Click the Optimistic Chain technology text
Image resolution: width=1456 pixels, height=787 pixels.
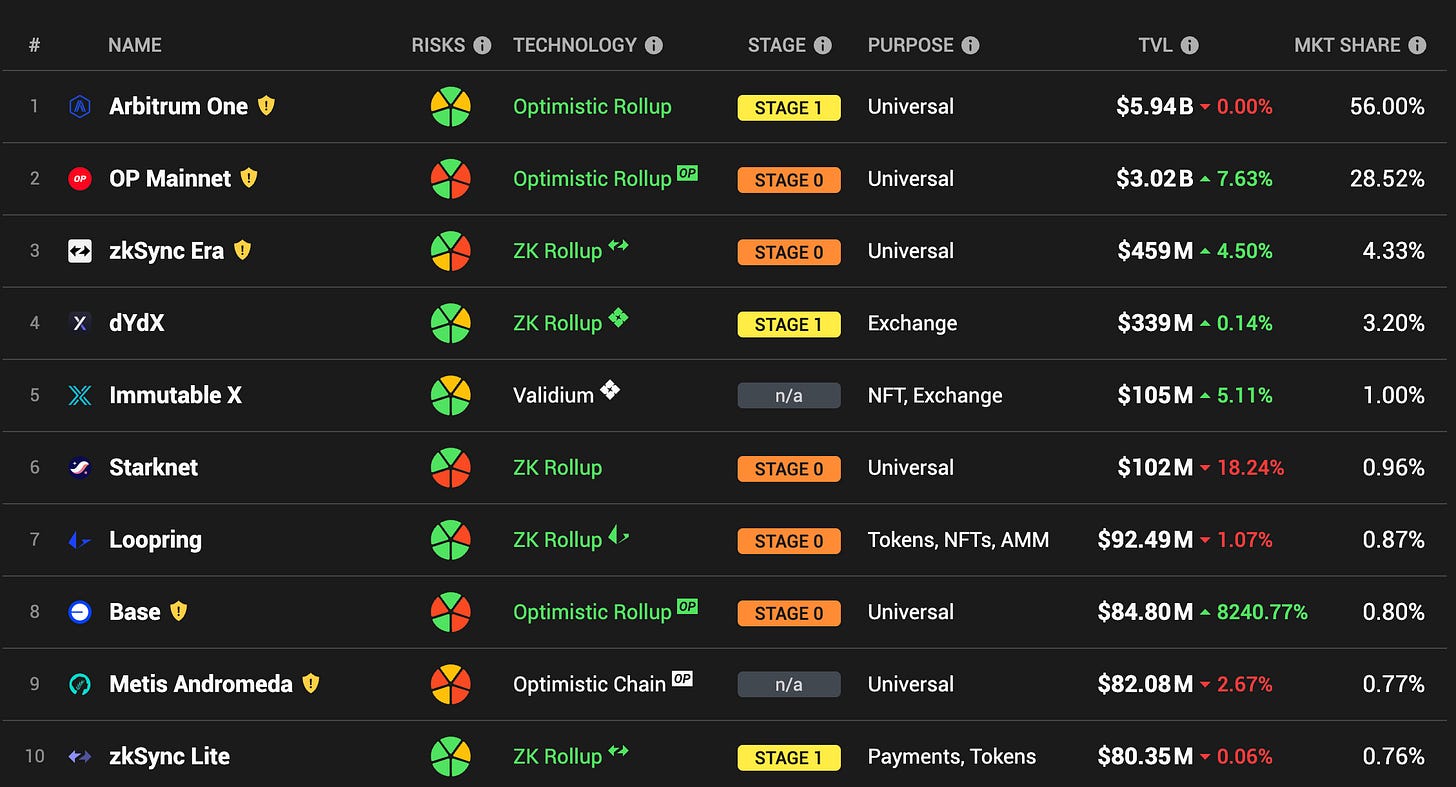click(589, 684)
